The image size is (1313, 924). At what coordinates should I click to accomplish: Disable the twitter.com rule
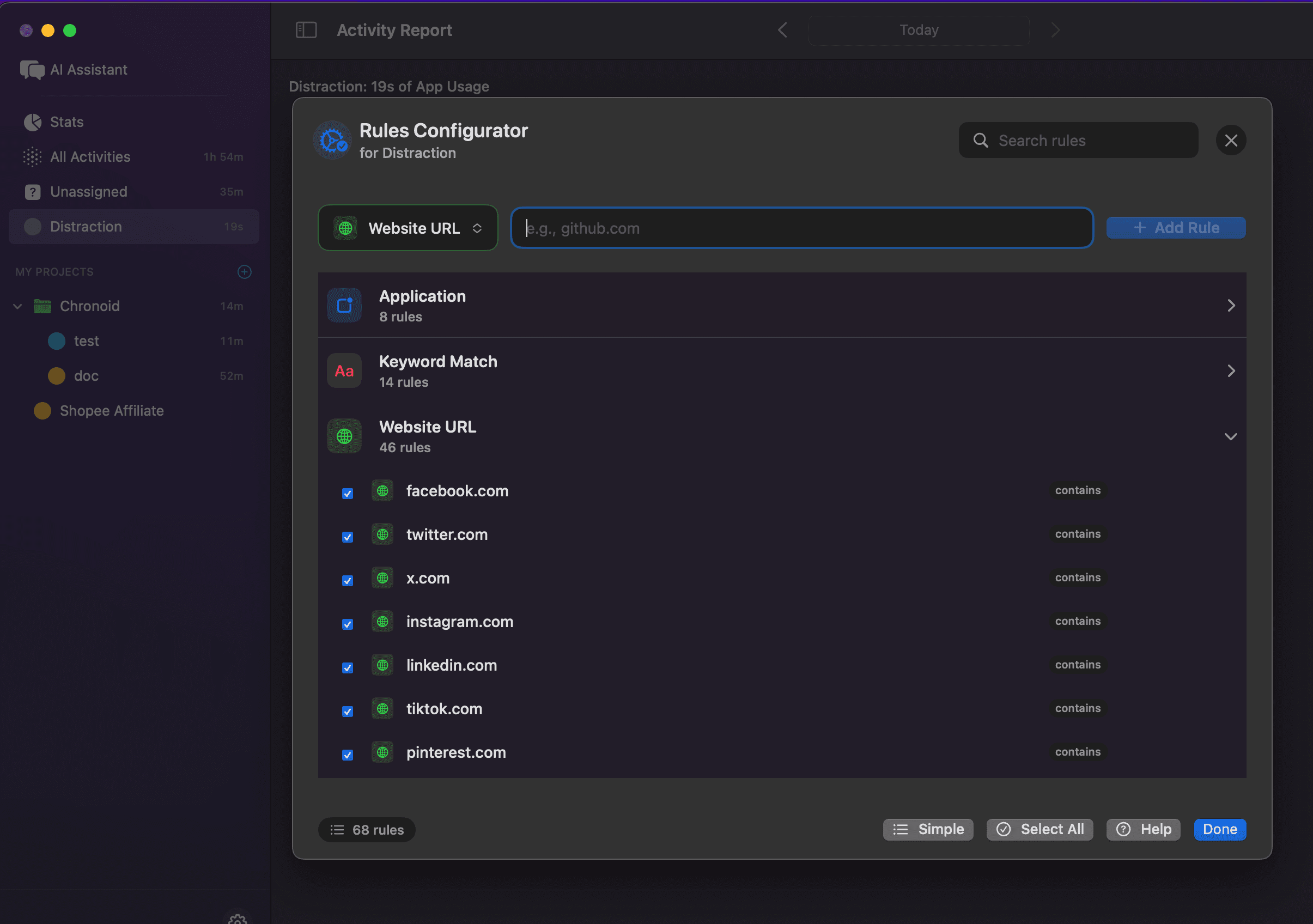pyautogui.click(x=347, y=537)
